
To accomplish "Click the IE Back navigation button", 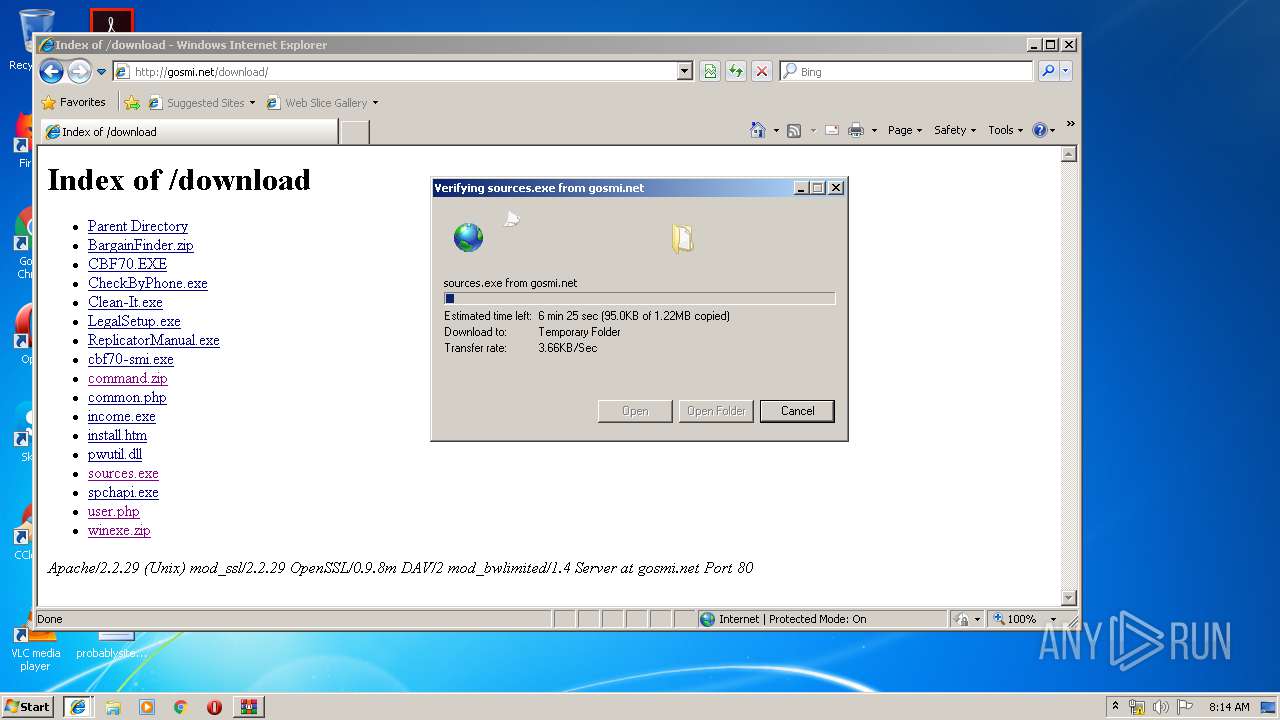I will coord(51,71).
